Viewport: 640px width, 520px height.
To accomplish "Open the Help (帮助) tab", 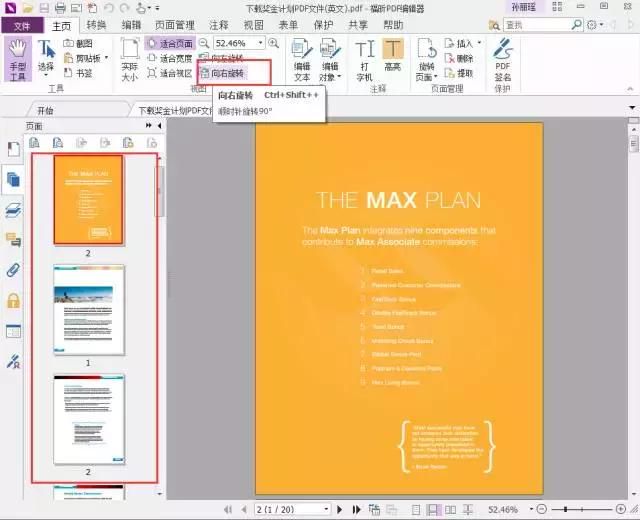I will 393,25.
